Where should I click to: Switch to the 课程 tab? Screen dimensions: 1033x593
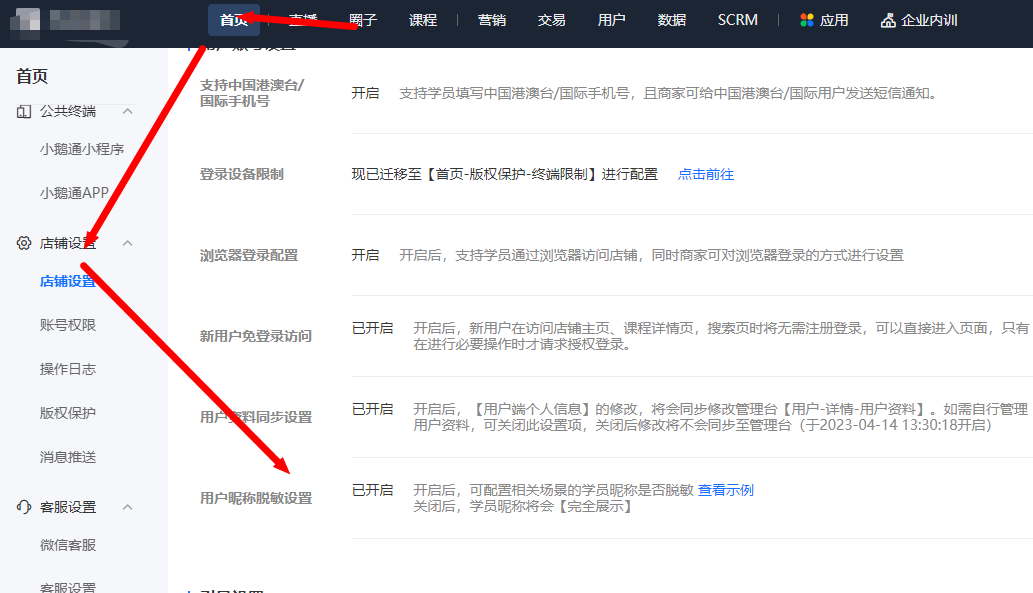[x=423, y=20]
